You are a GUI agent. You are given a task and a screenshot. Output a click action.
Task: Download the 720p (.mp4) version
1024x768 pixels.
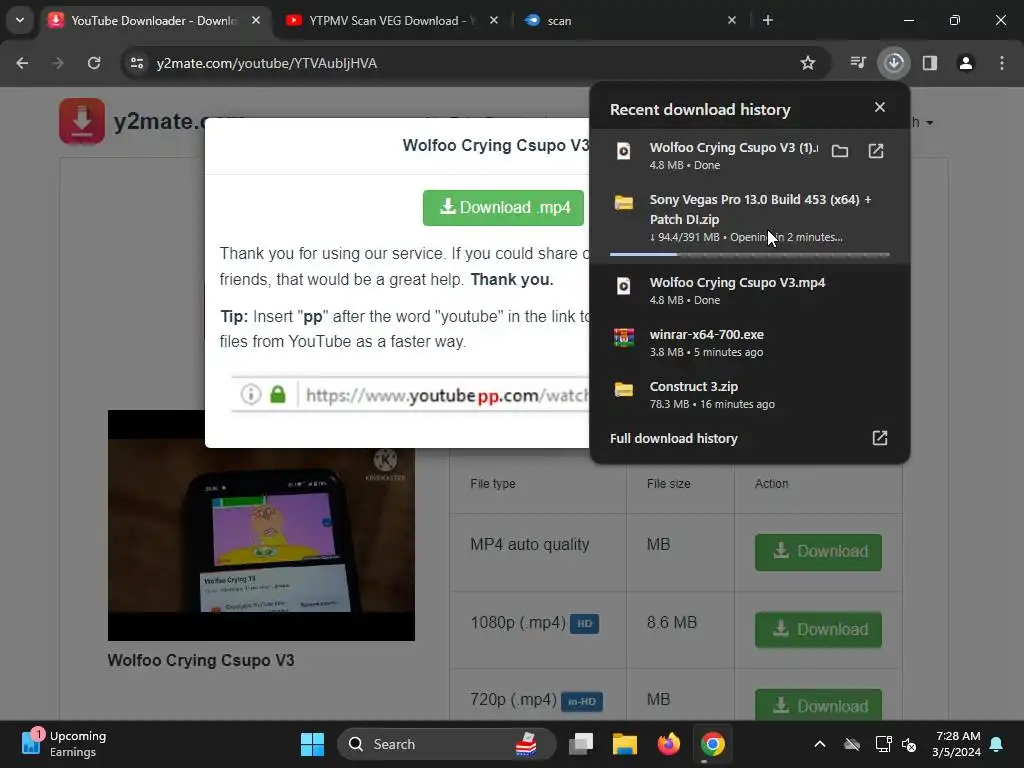(x=818, y=705)
